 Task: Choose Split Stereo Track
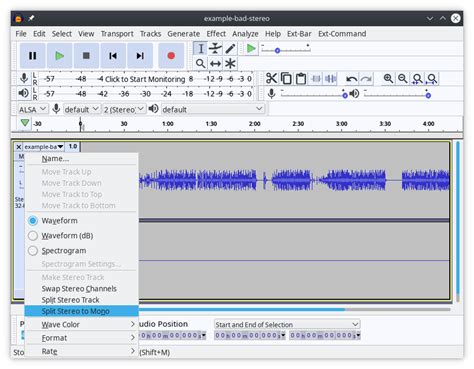82,300
